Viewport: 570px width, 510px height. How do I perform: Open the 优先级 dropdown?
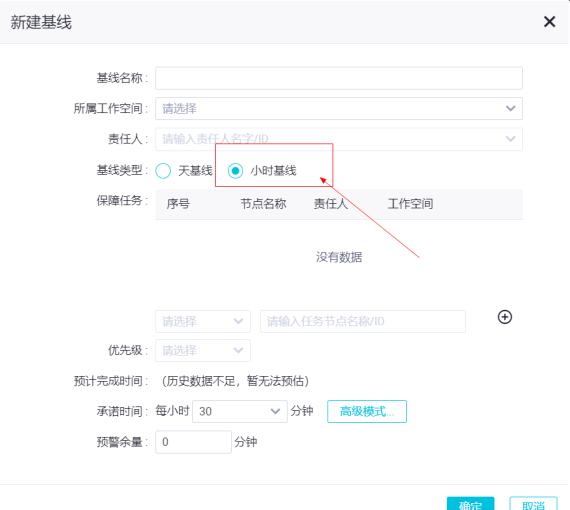203,350
